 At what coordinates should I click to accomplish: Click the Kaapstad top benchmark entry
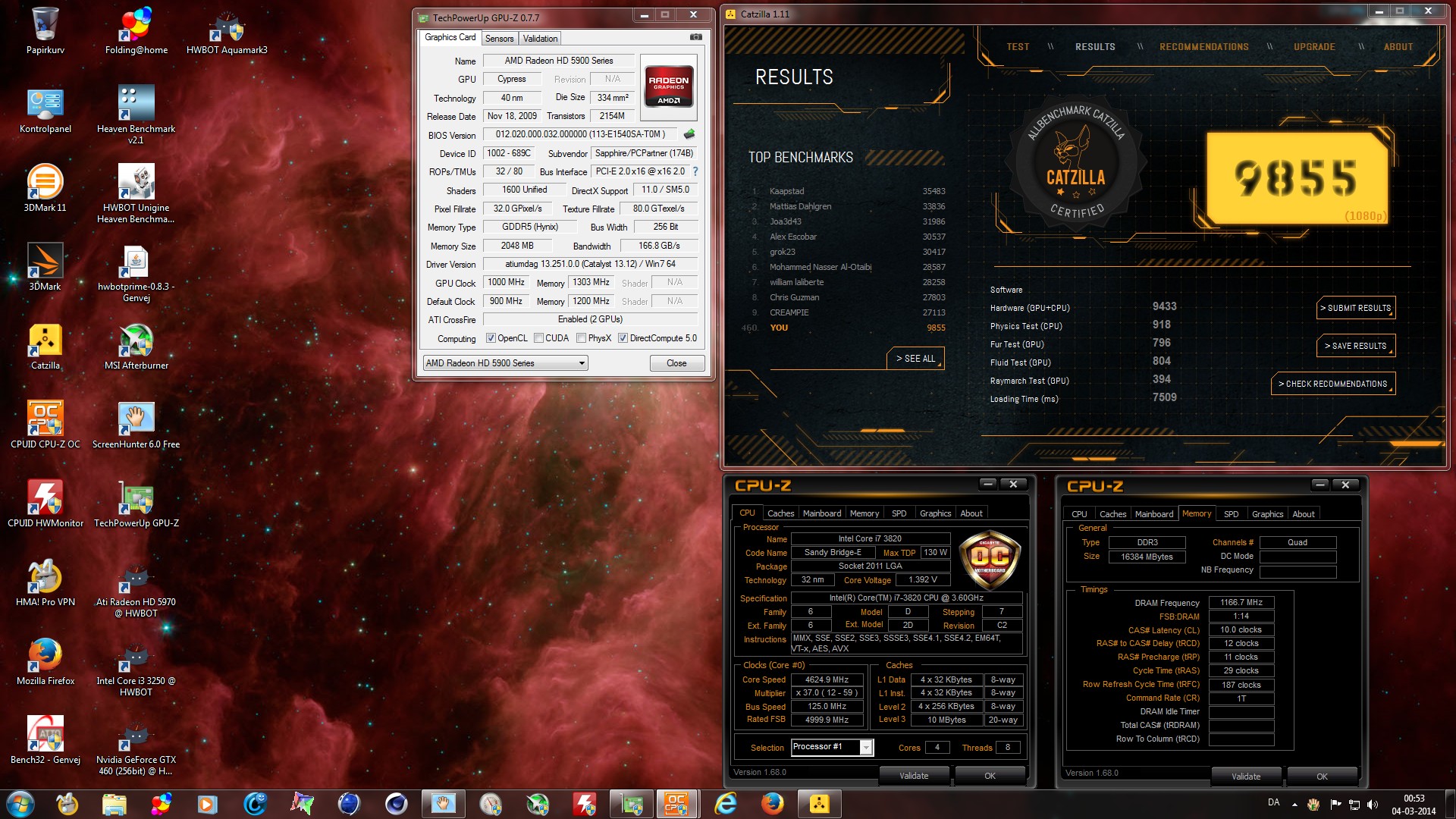(848, 191)
